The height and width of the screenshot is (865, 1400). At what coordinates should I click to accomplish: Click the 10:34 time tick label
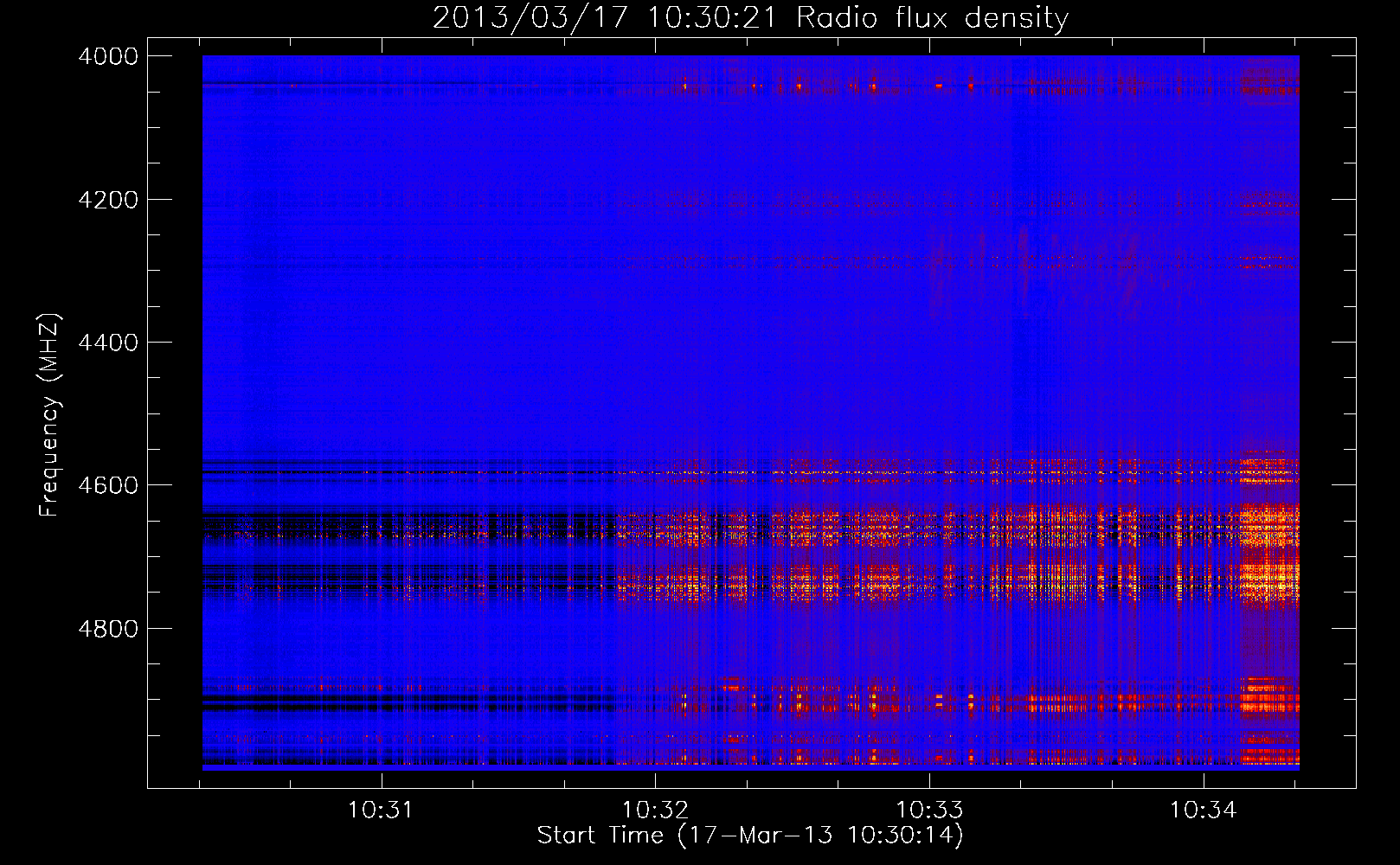coord(1204,811)
